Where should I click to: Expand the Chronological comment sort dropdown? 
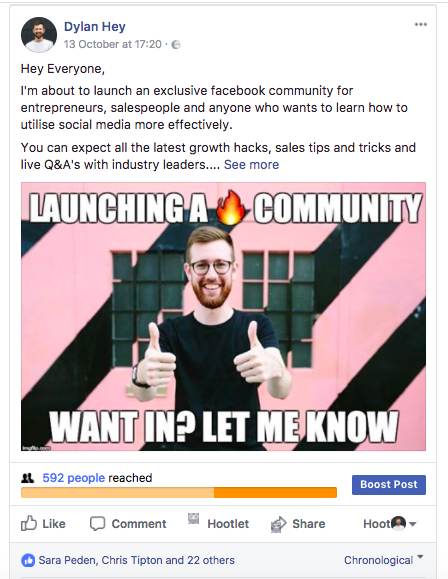[383, 560]
